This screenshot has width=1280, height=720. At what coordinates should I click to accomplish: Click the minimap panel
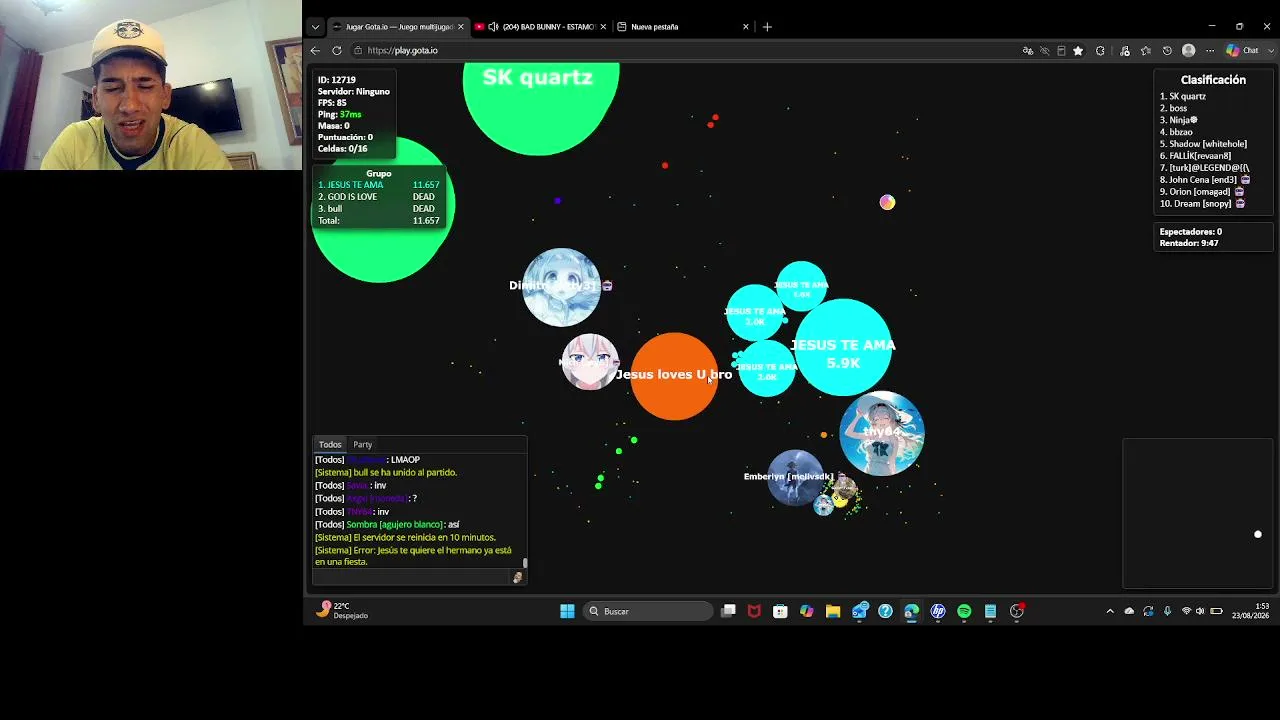pyautogui.click(x=1198, y=513)
